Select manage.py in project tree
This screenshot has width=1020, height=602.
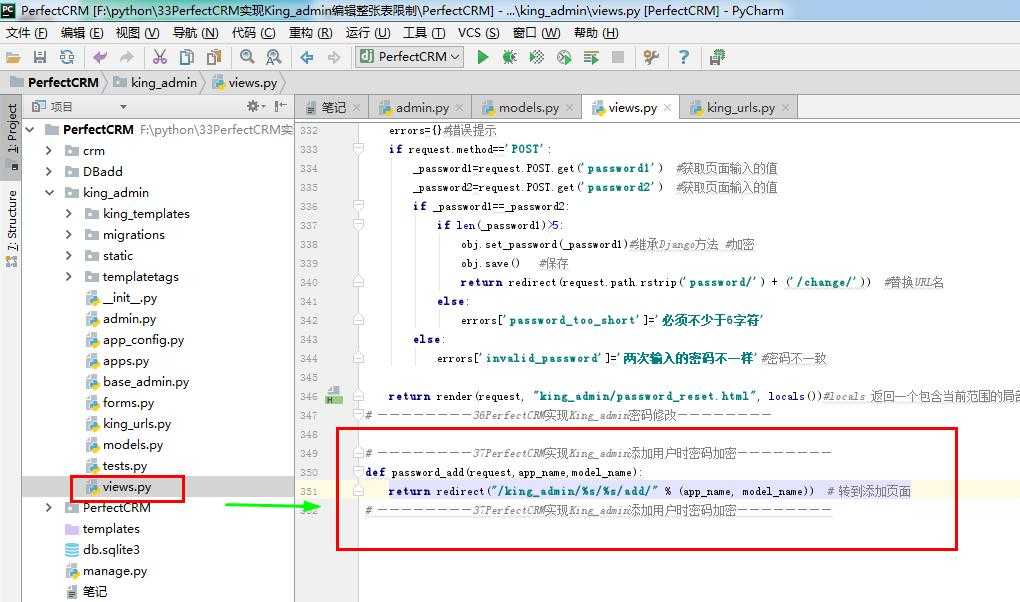(114, 571)
